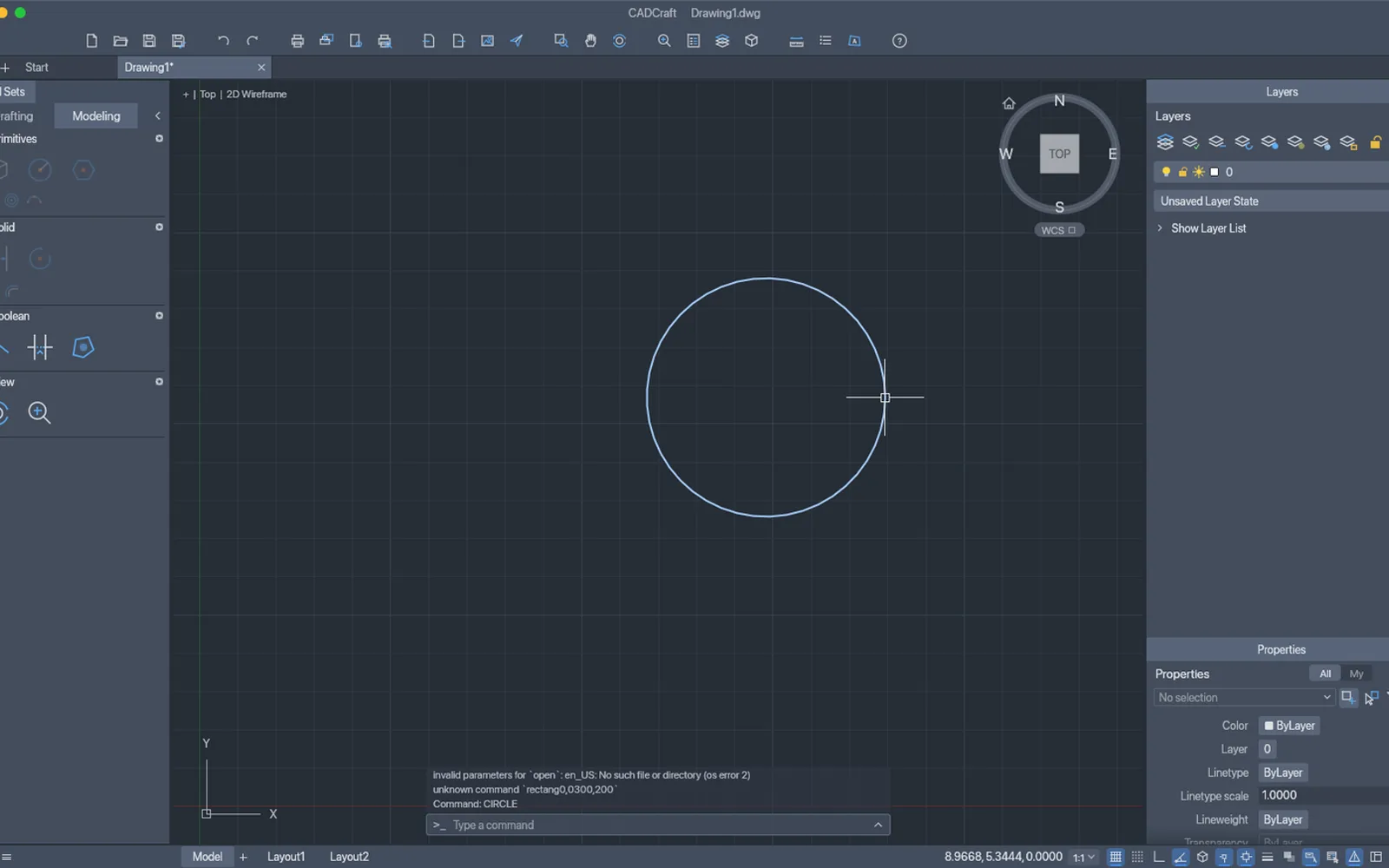Switch to the Start tab
1389x868 pixels.
[x=36, y=67]
